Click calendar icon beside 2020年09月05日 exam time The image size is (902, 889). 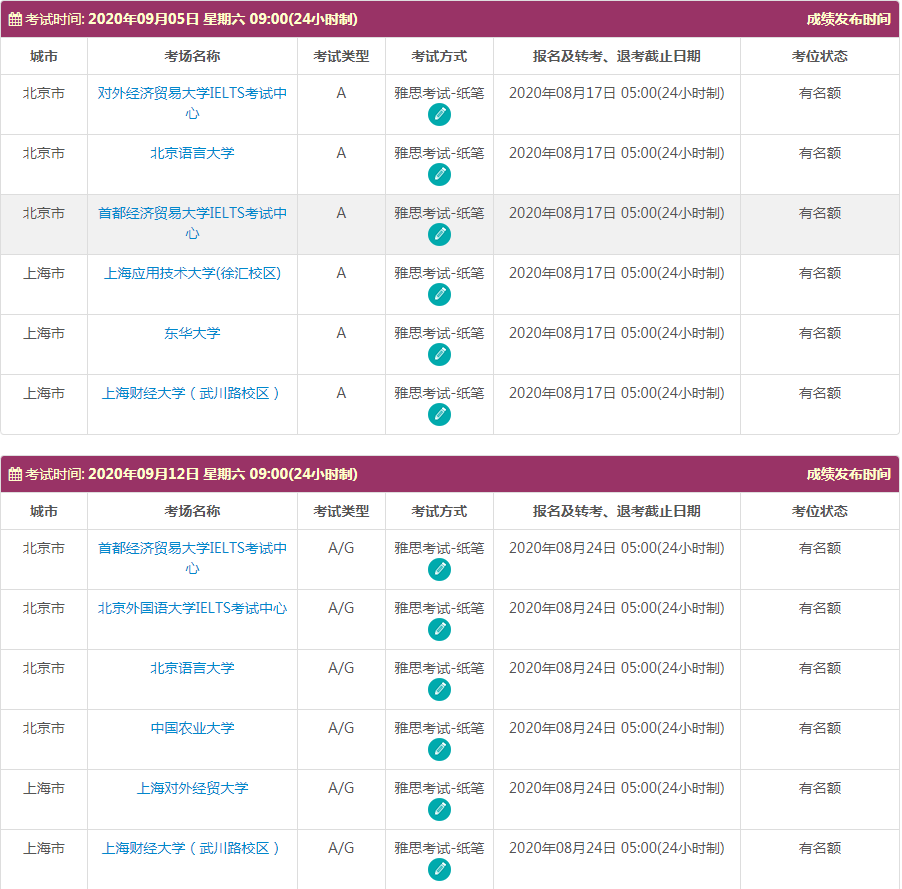click(15, 20)
